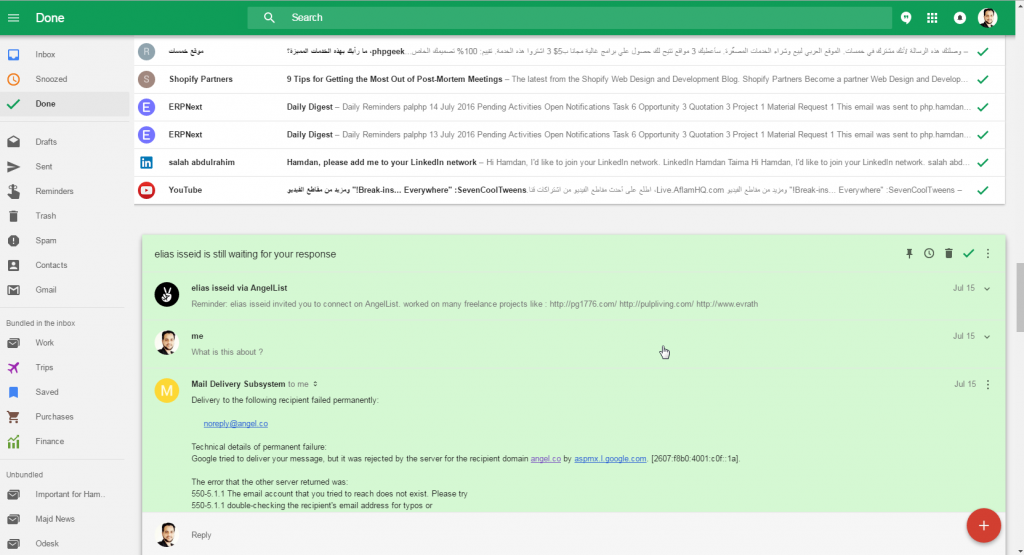Open Odesk label

[x=65, y=543]
